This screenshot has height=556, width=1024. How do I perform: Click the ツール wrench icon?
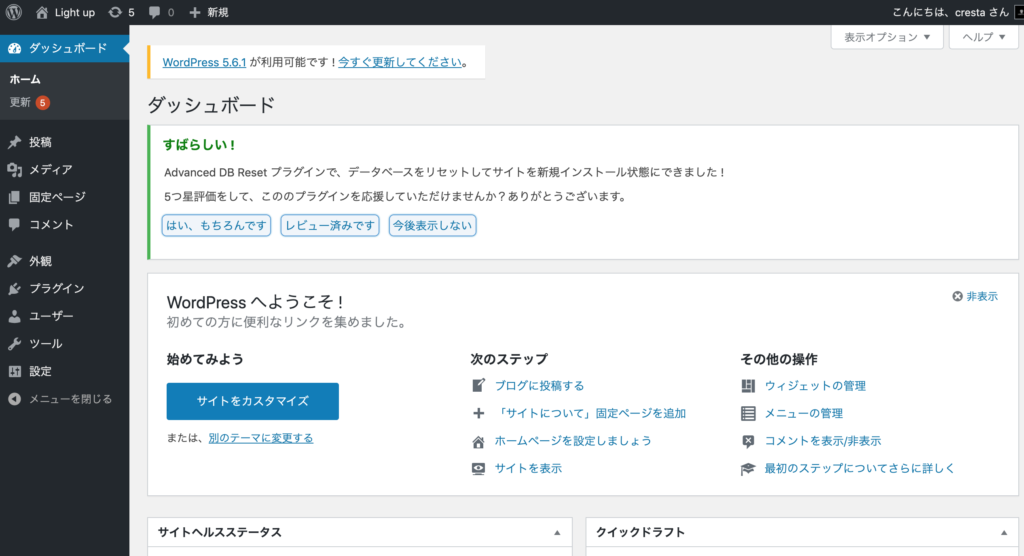tap(14, 344)
